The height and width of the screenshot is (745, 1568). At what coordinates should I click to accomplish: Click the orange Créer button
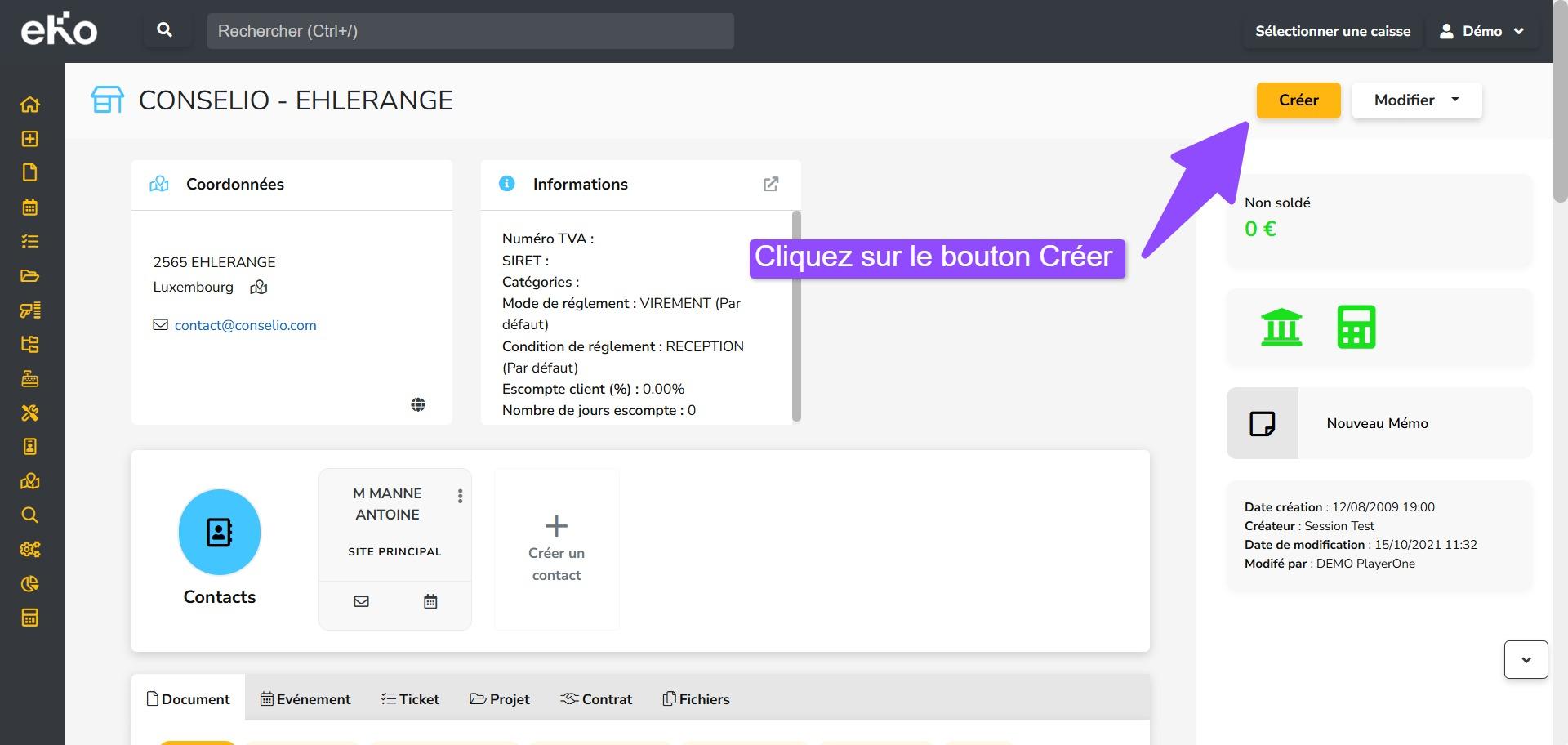coord(1298,100)
